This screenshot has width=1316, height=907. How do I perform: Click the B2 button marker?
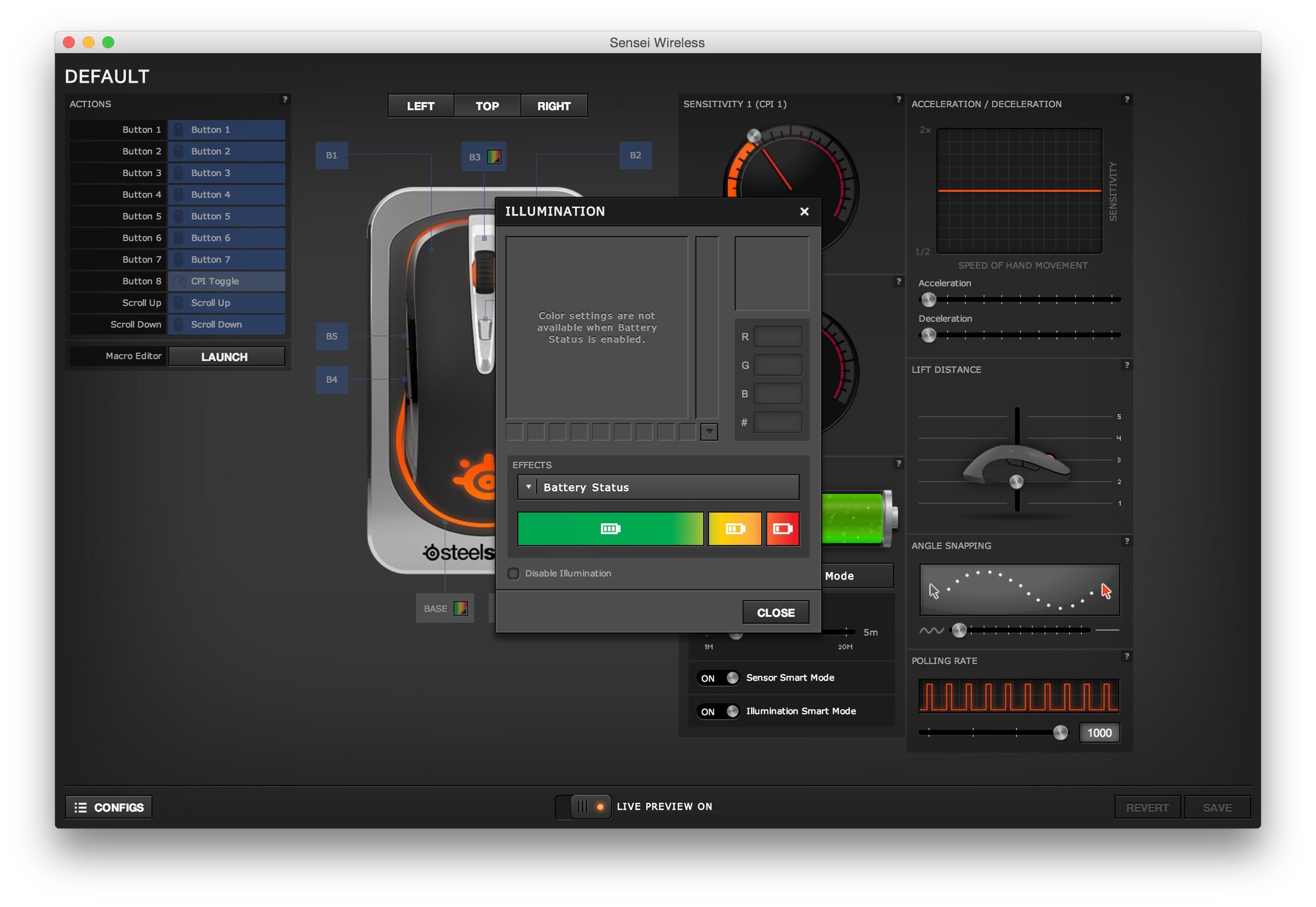635,155
